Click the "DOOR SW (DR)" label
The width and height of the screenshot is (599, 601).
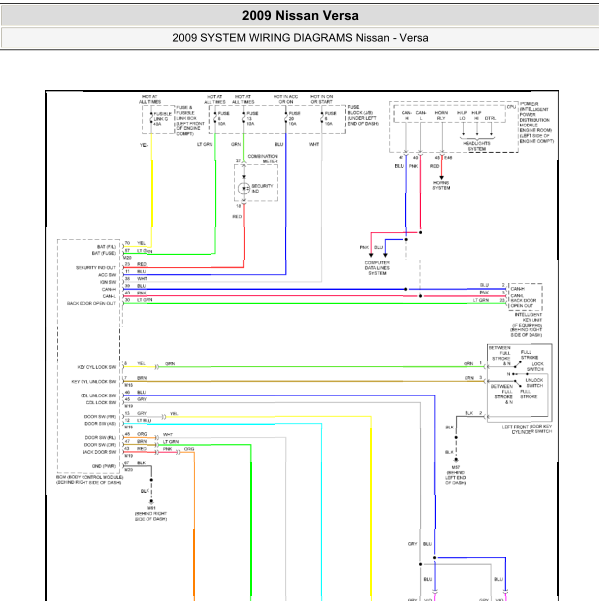point(100,445)
